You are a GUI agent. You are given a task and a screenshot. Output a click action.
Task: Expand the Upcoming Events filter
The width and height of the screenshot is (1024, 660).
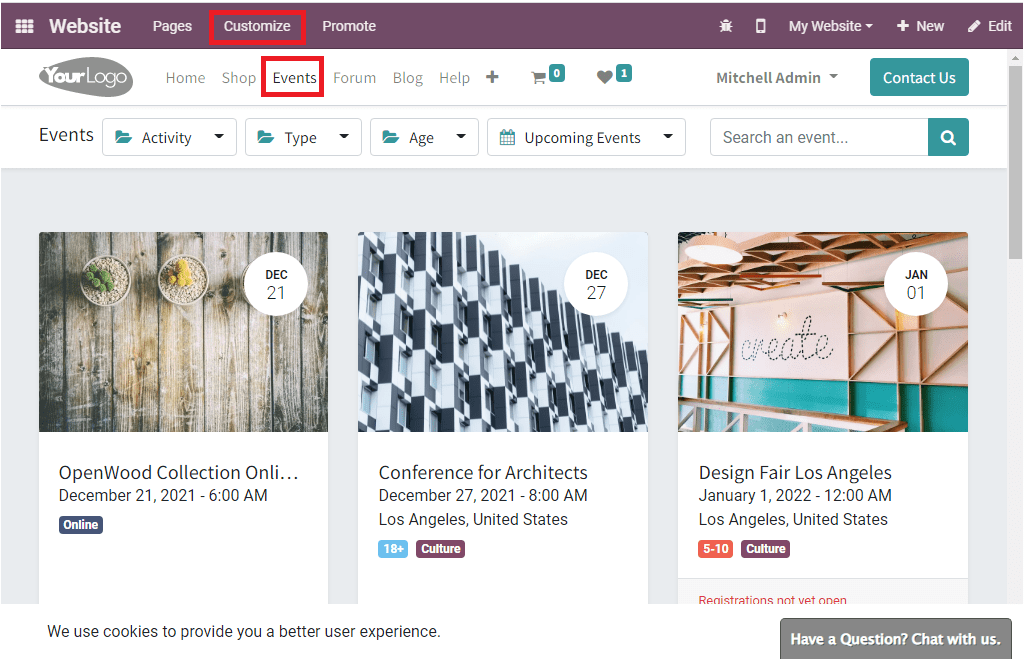586,137
